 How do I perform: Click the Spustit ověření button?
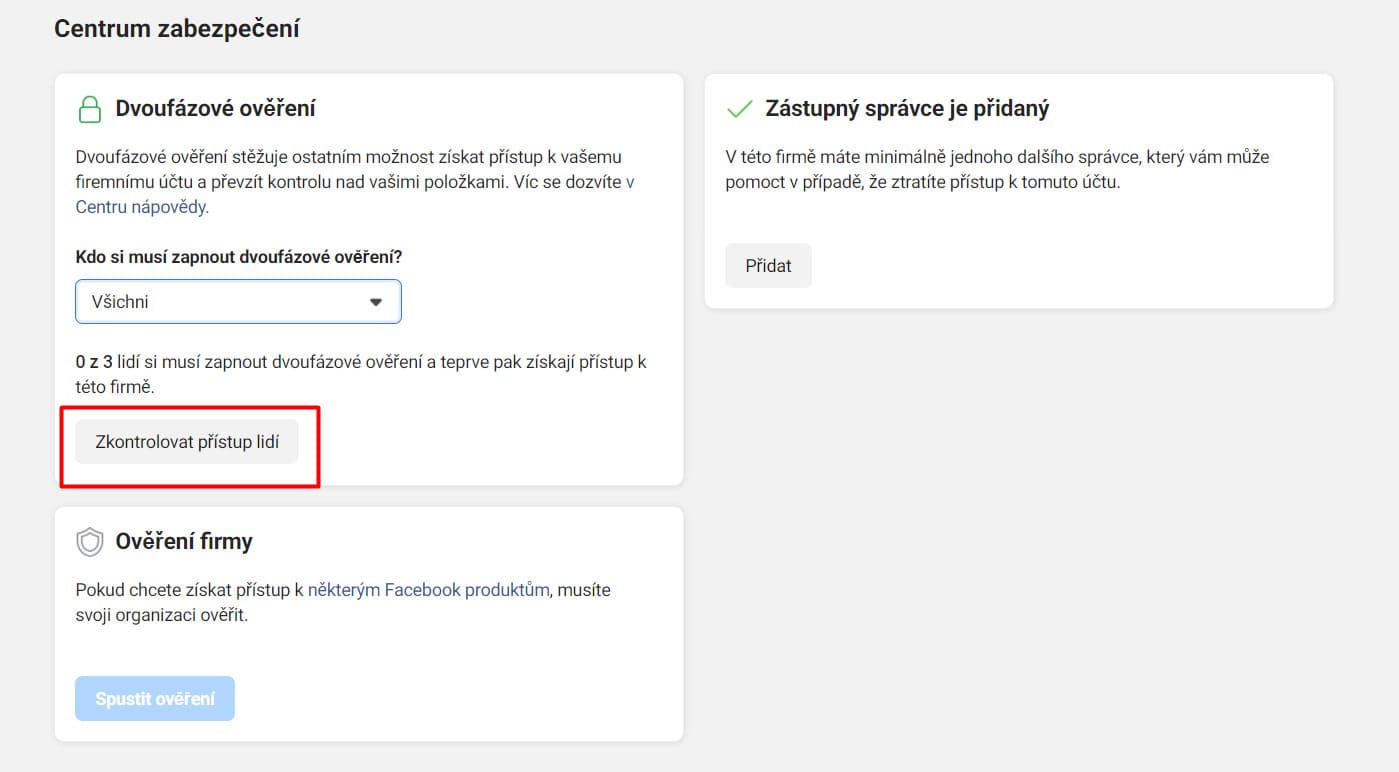(x=155, y=699)
